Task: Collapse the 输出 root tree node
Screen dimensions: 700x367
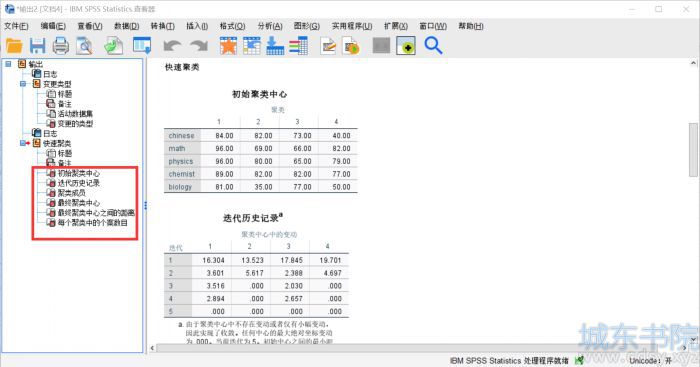Action: (8, 64)
